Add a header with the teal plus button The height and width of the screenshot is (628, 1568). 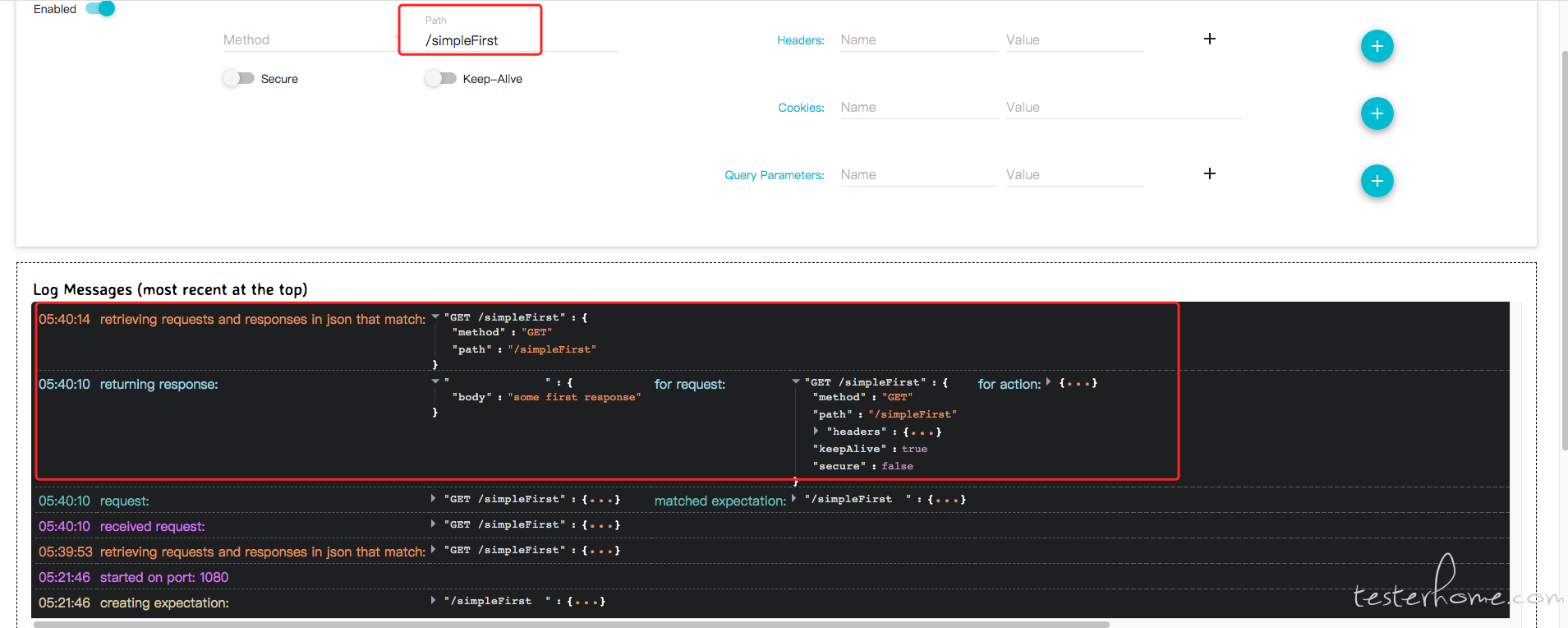(x=1377, y=46)
